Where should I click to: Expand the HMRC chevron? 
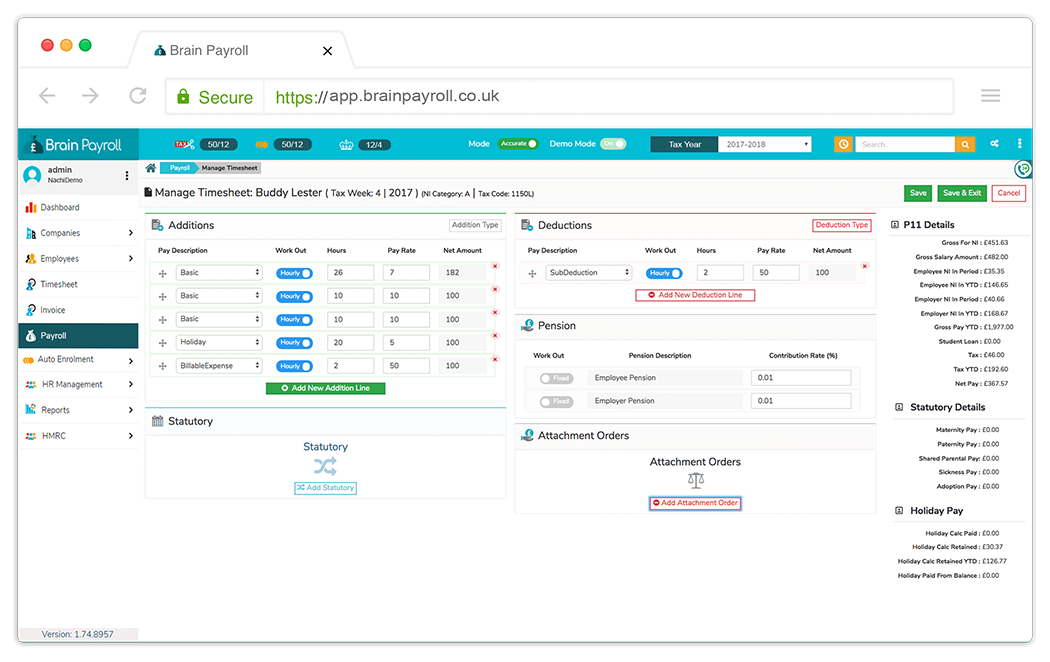131,436
